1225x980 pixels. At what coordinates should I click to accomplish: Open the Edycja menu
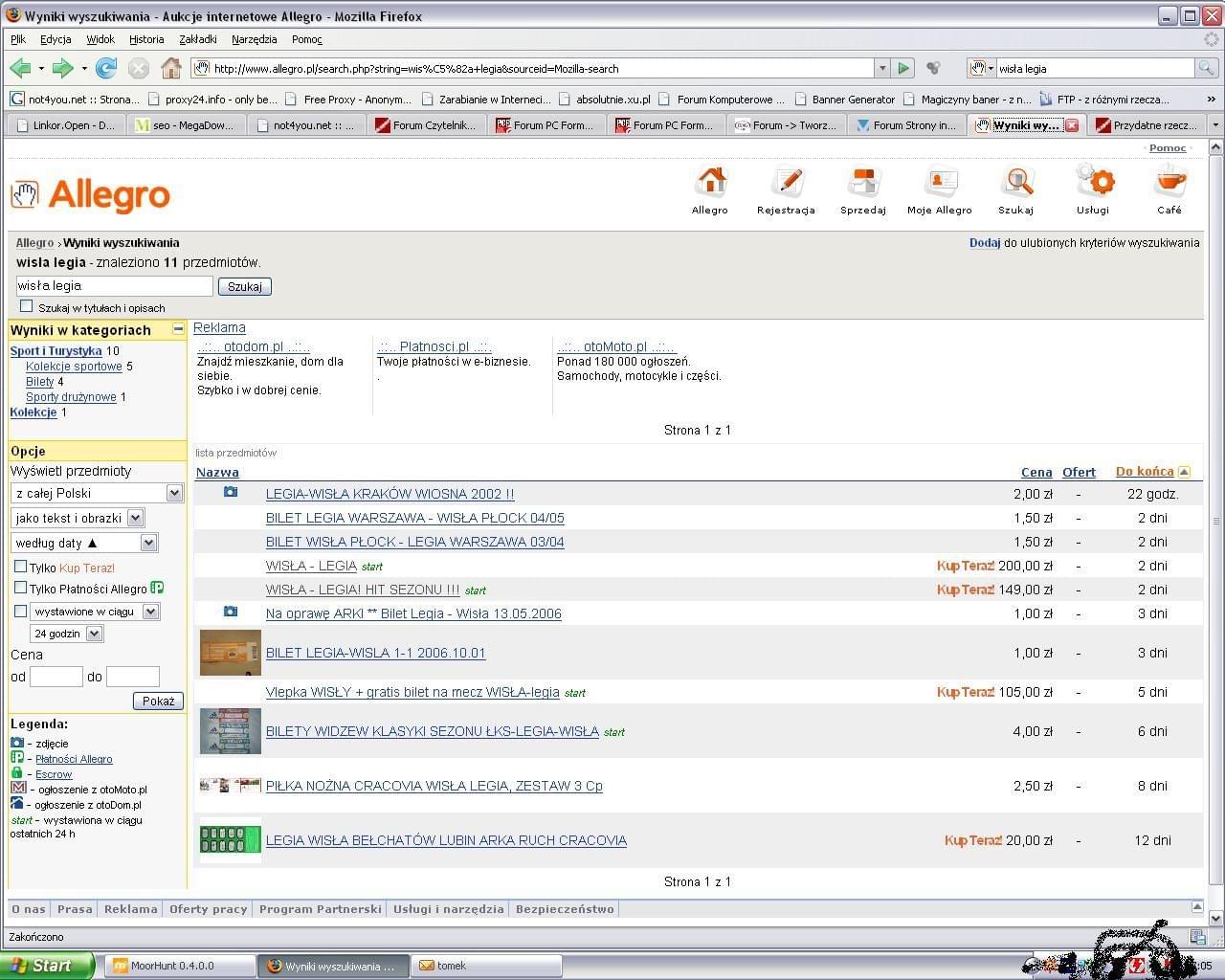click(56, 39)
